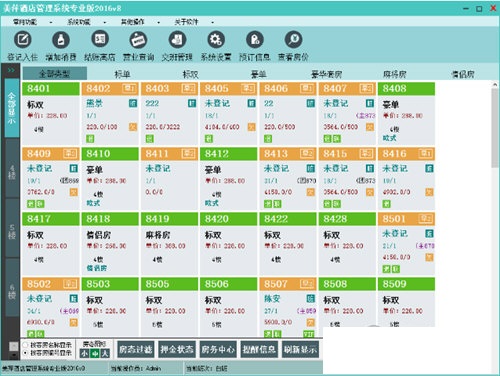The height and width of the screenshot is (376, 500).
Task: Select 全部显示 in the floor sidebar
Action: pos(12,108)
